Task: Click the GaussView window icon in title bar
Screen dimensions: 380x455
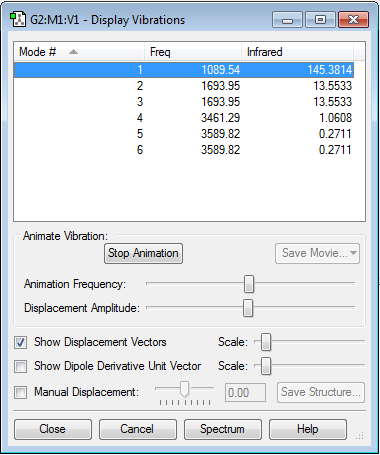Action: pos(18,20)
